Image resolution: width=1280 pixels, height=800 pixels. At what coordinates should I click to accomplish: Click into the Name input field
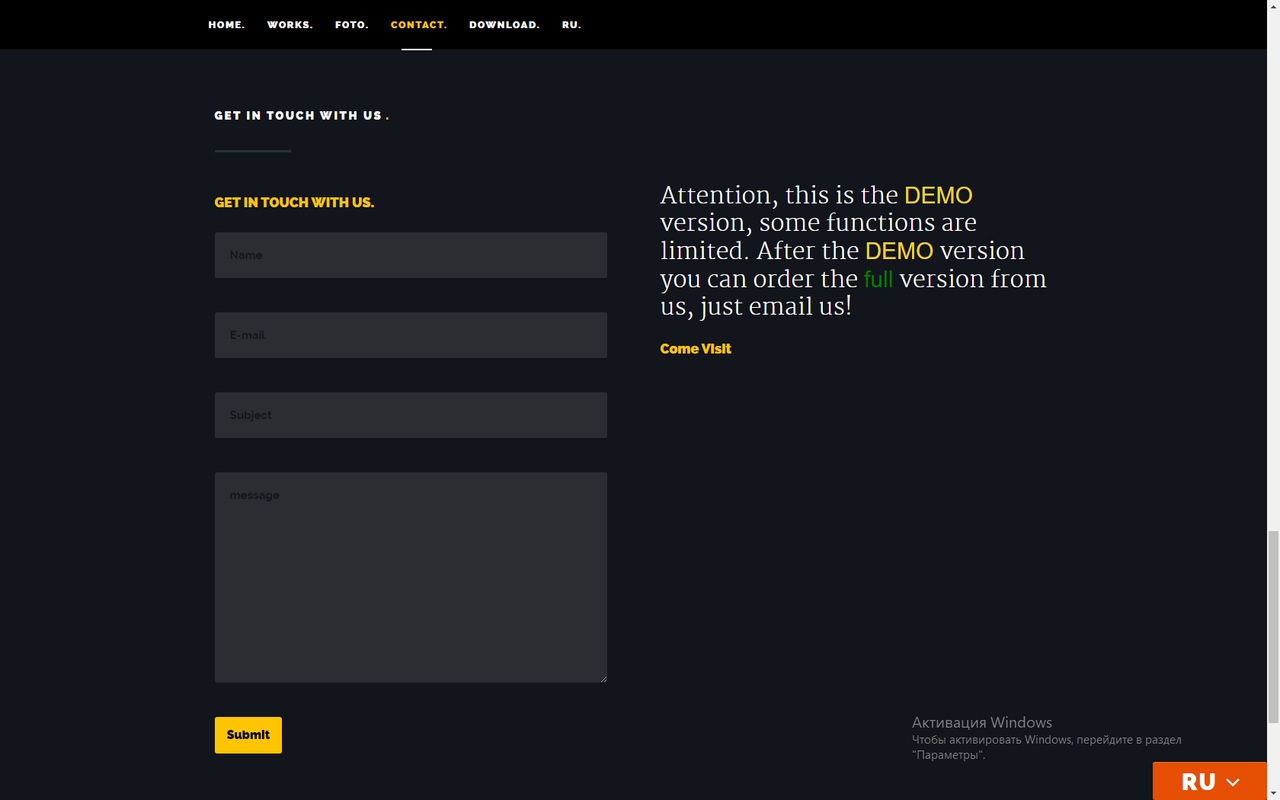[410, 255]
